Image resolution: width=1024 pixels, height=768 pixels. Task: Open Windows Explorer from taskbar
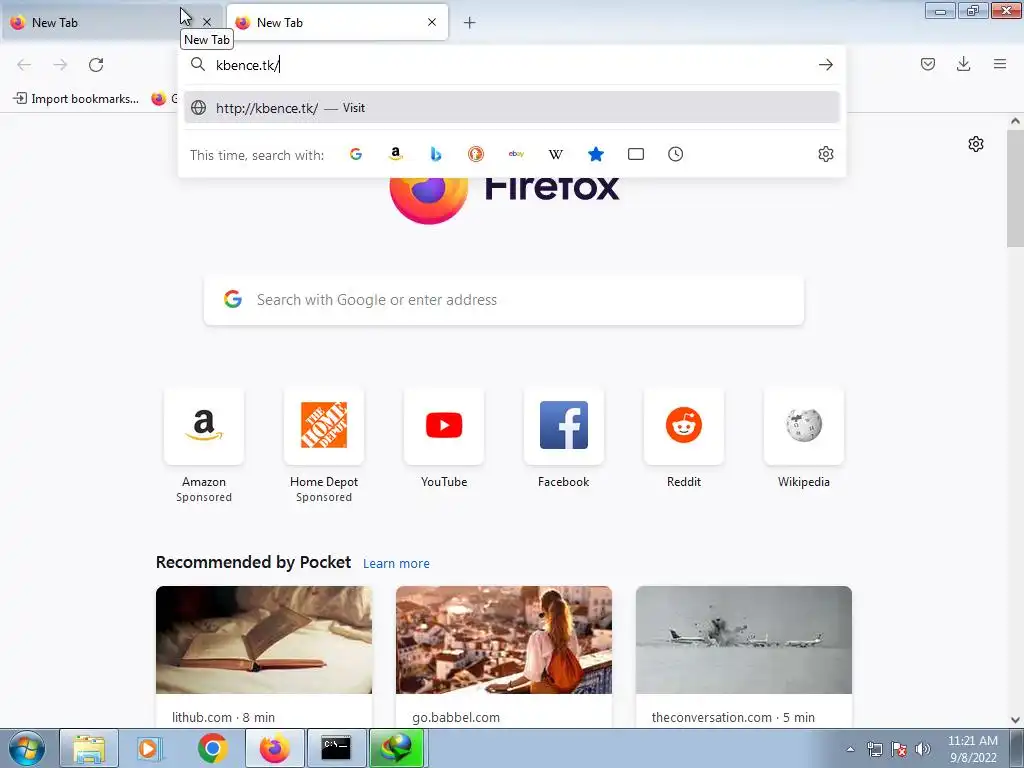(x=89, y=748)
